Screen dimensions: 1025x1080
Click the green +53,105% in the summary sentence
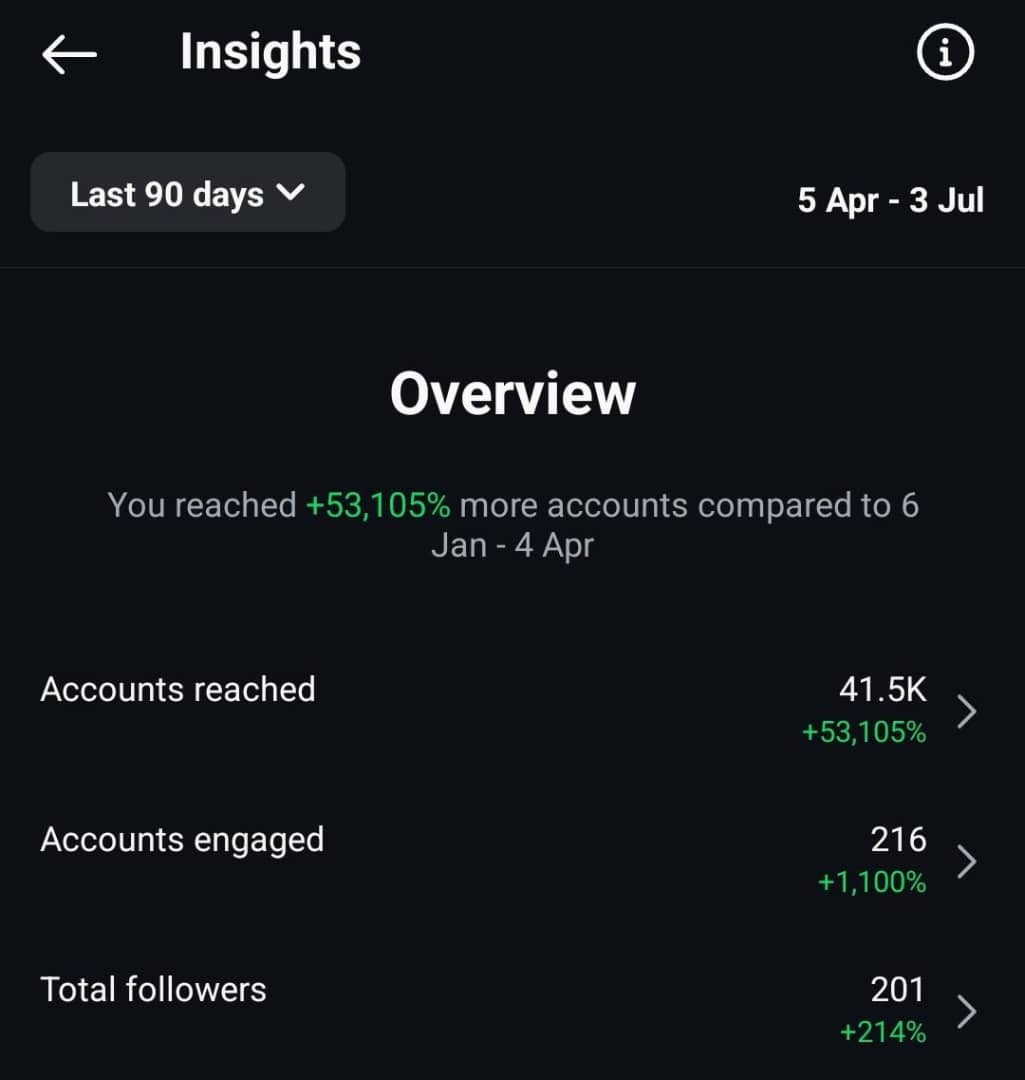click(x=377, y=506)
